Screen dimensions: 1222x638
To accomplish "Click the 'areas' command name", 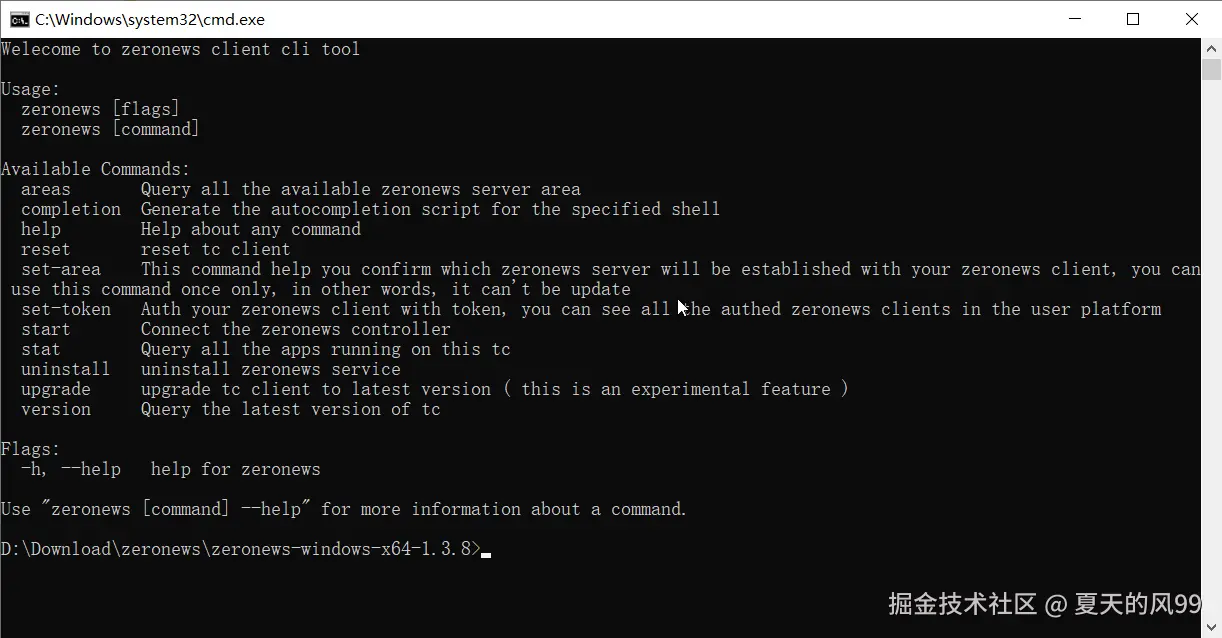I will [x=46, y=189].
